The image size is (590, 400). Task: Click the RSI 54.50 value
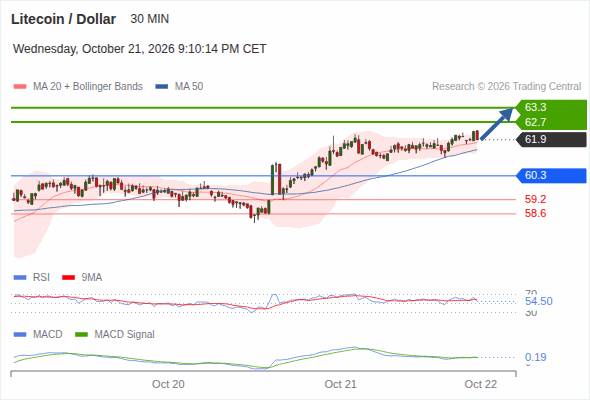(539, 301)
